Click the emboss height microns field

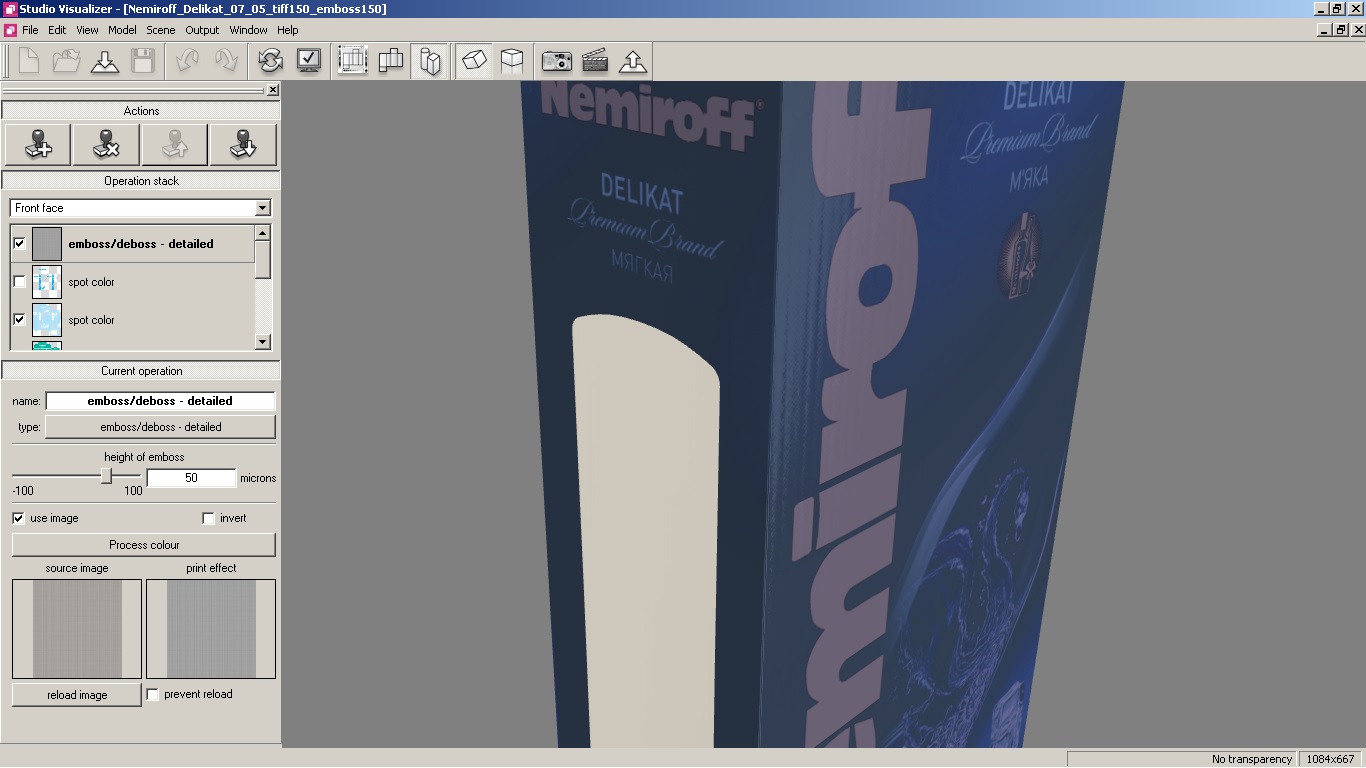tap(191, 478)
